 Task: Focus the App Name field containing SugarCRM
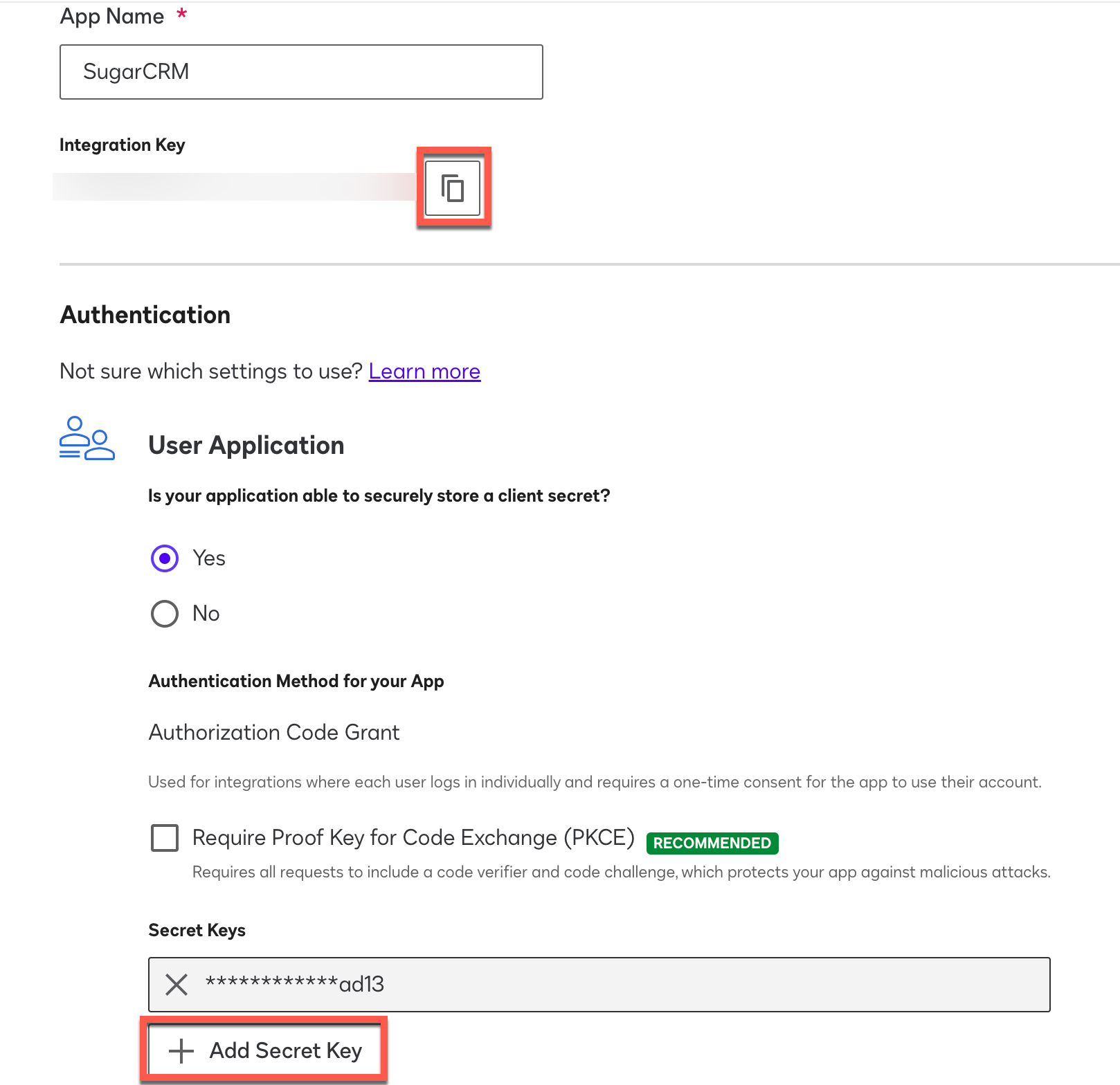tap(301, 72)
